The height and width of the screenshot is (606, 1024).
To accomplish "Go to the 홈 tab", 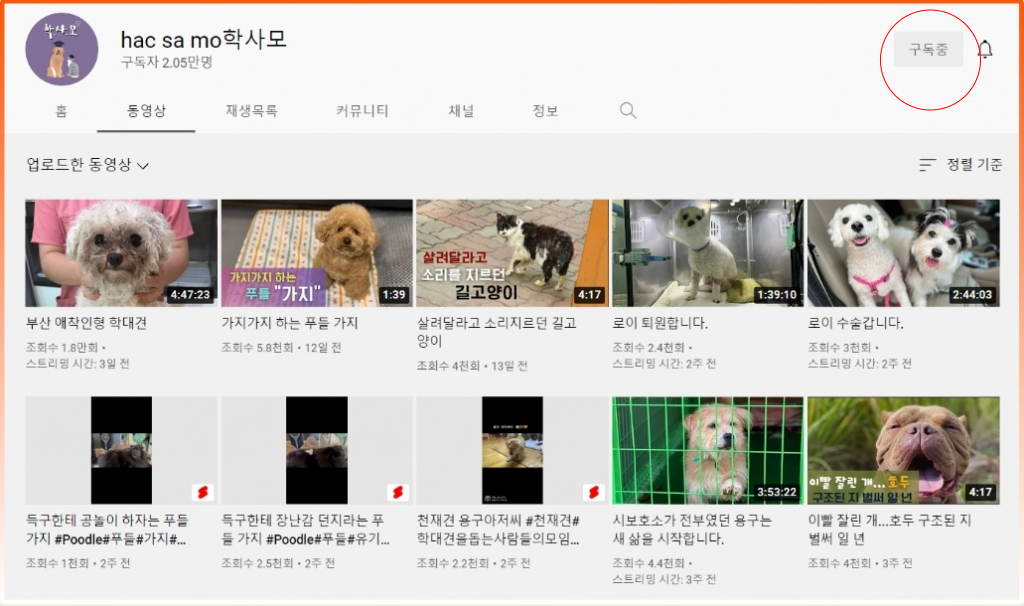I will [x=61, y=111].
